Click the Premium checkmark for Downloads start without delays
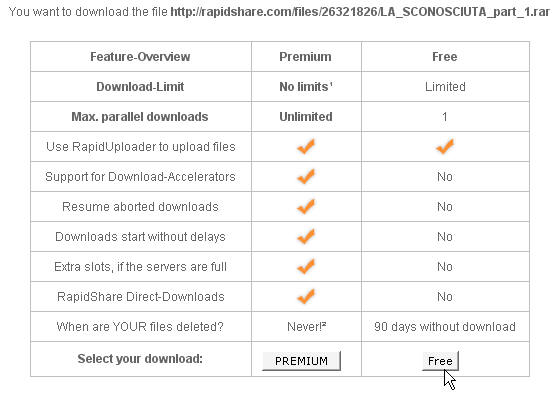 point(306,236)
